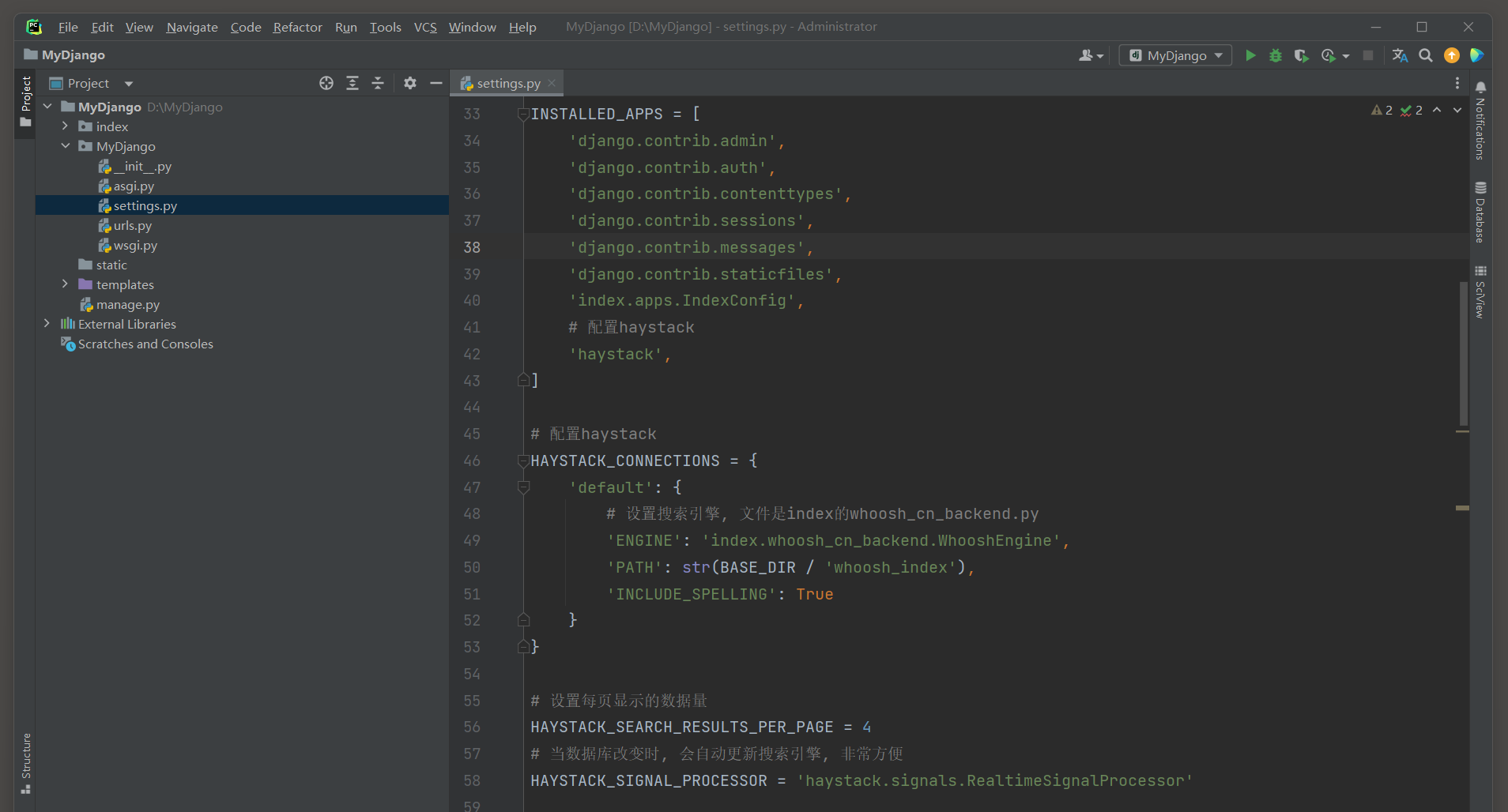Image resolution: width=1508 pixels, height=812 pixels.
Task: Go to previous highlighted error arrow
Action: [1437, 110]
